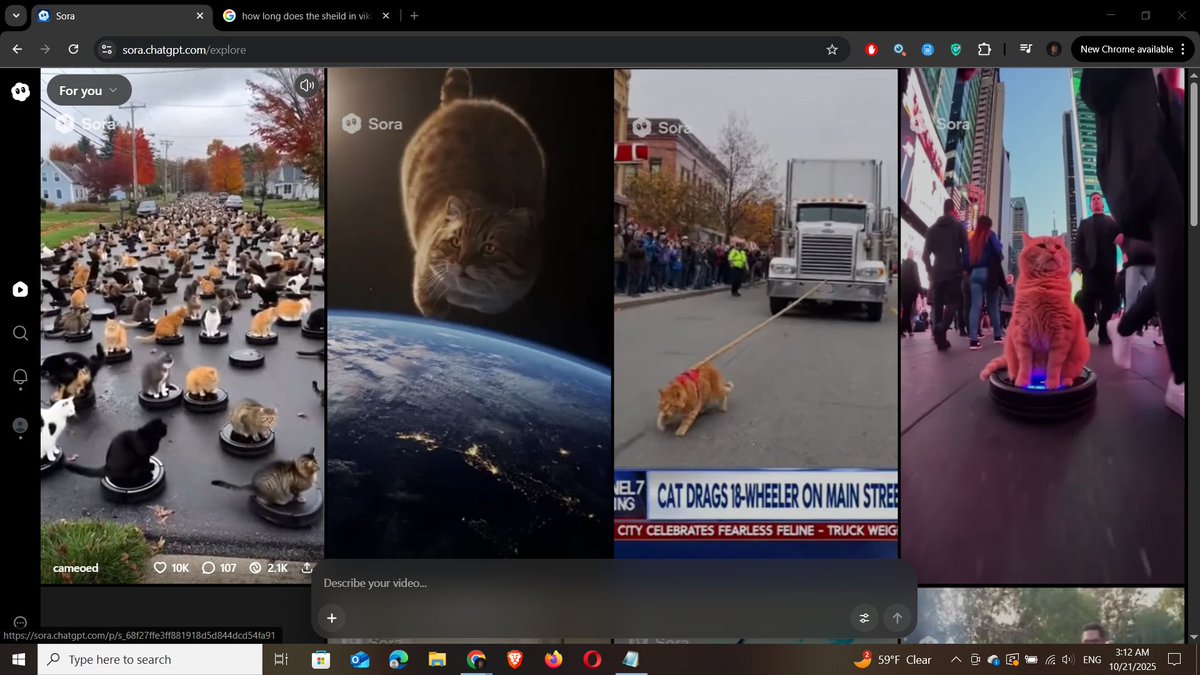Like the cameoed video with 10K hearts
Image resolution: width=1200 pixels, height=675 pixels.
click(171, 568)
